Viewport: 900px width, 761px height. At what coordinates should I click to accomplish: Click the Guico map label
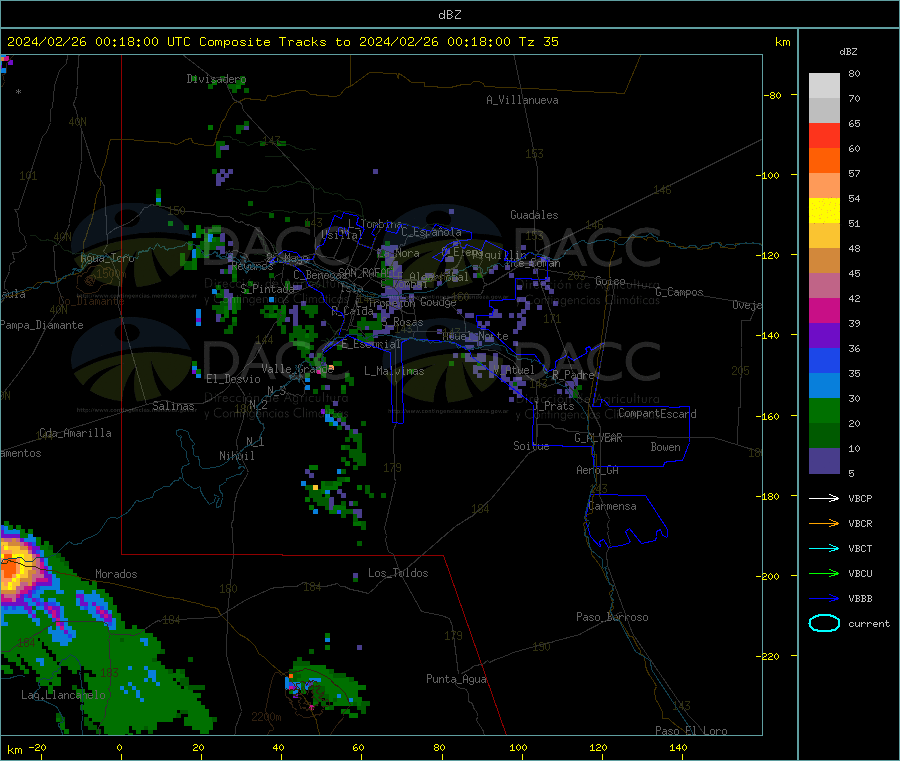tap(610, 281)
